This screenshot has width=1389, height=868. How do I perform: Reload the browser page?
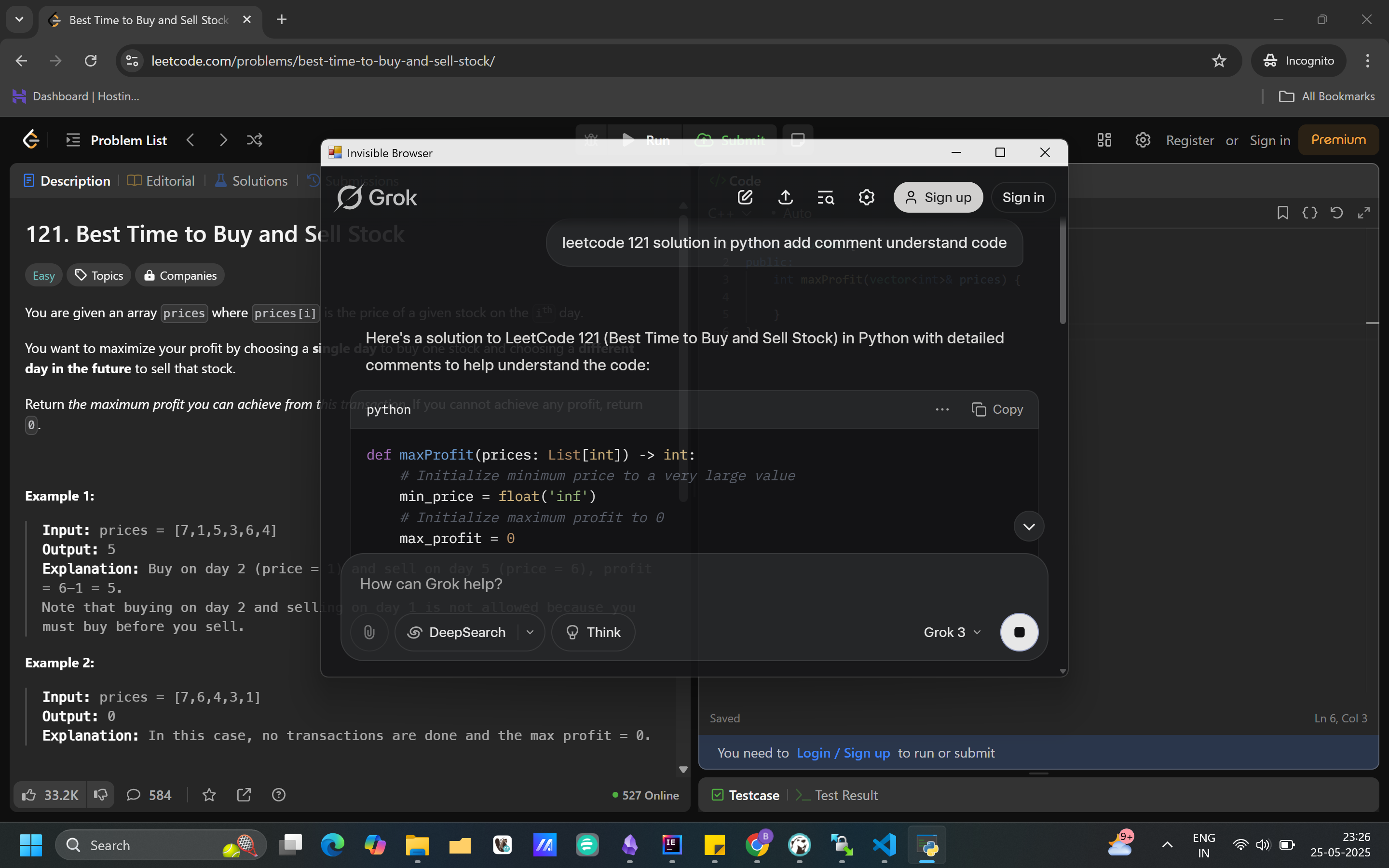click(91, 61)
